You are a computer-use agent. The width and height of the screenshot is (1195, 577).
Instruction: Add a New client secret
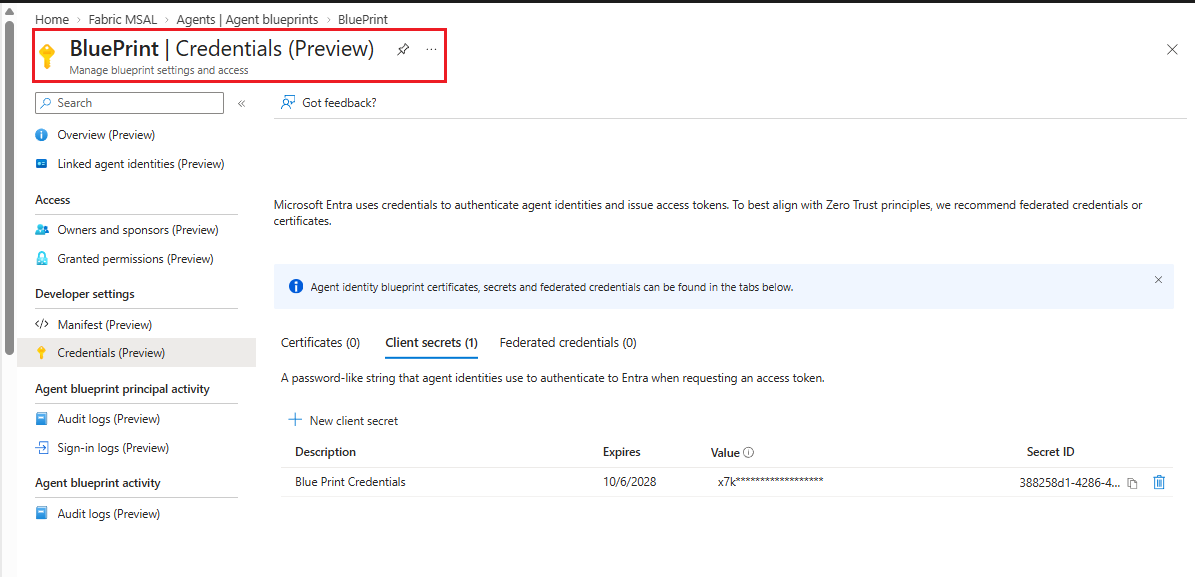pos(343,420)
